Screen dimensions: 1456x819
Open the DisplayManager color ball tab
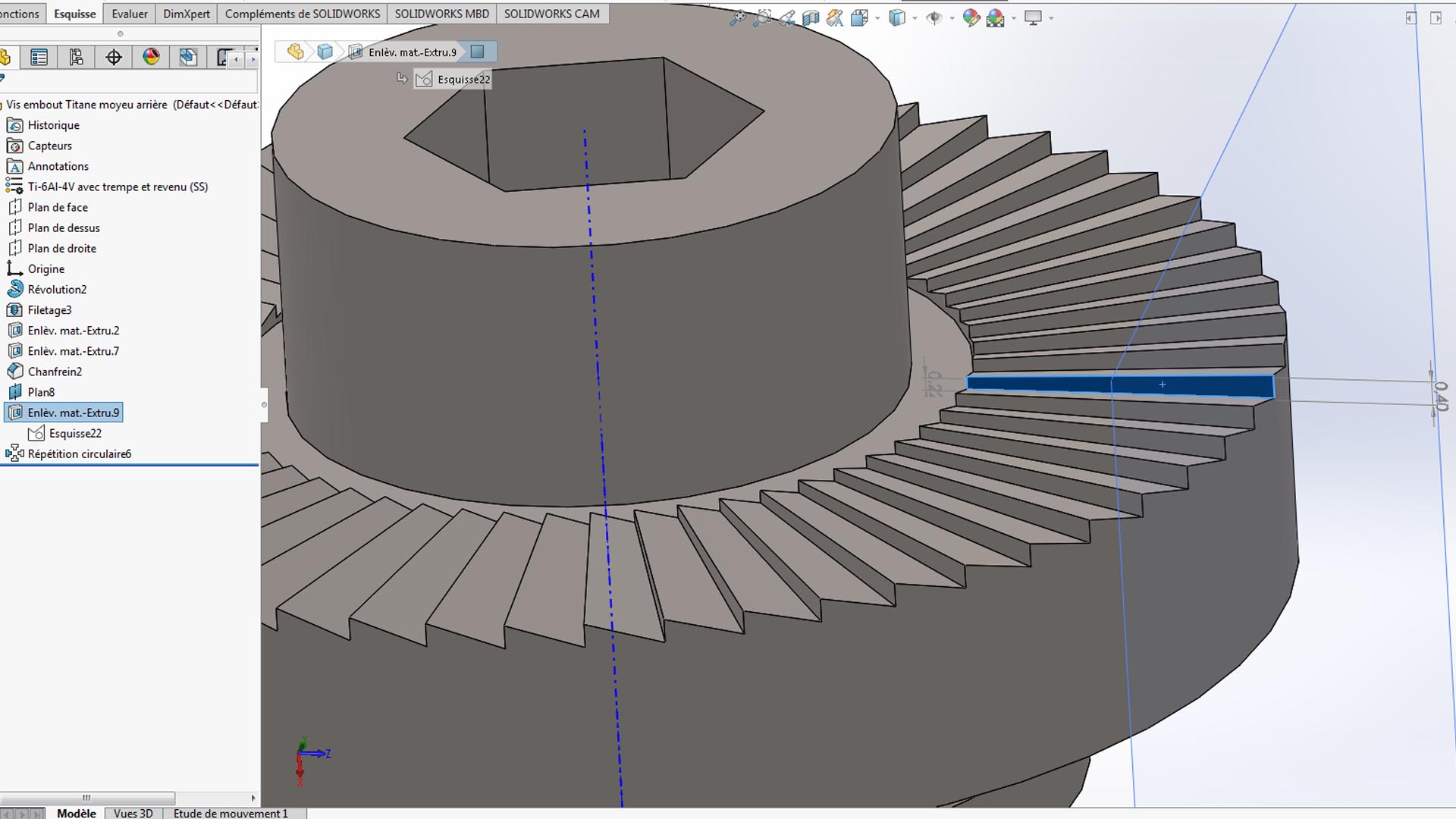[x=151, y=58]
